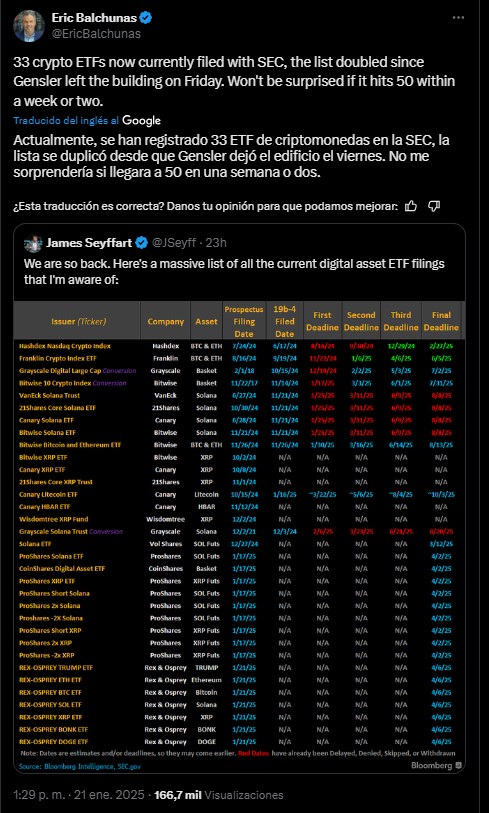489x813 pixels.
Task: Click 'Bitwise 10 Crypto Index' row
Action: 239,383
